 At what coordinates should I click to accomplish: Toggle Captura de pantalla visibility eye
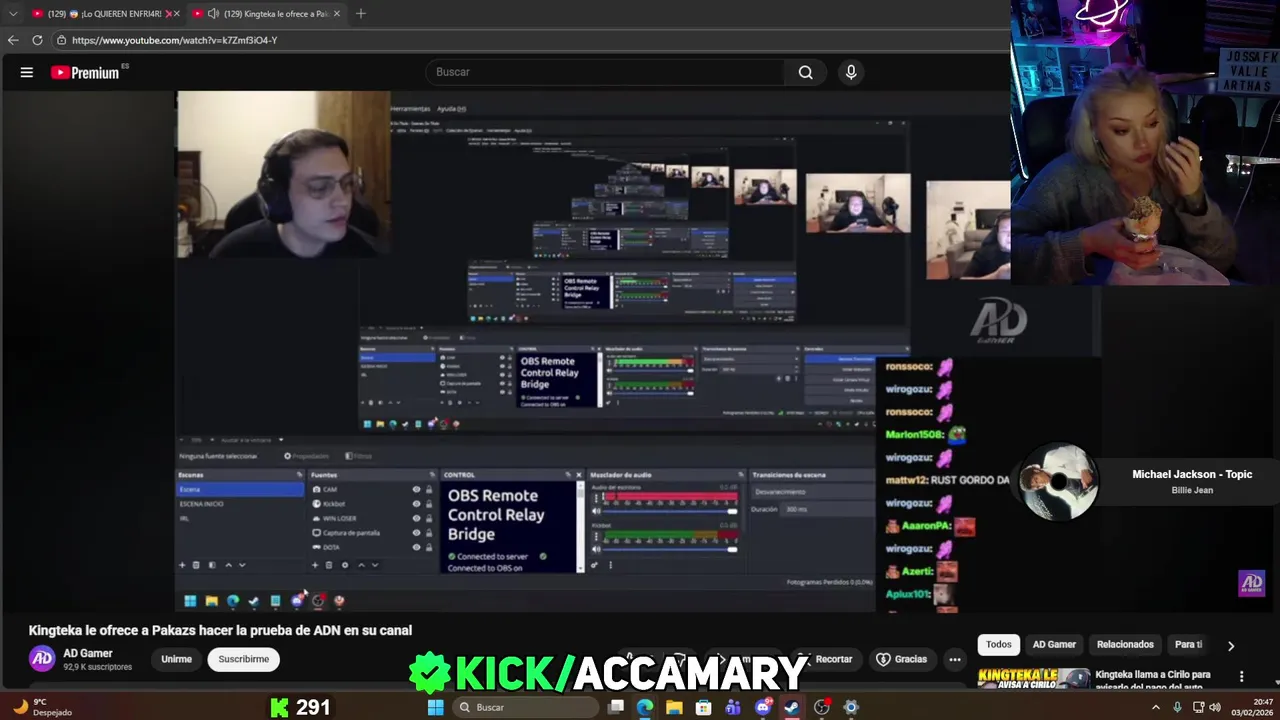click(x=416, y=532)
